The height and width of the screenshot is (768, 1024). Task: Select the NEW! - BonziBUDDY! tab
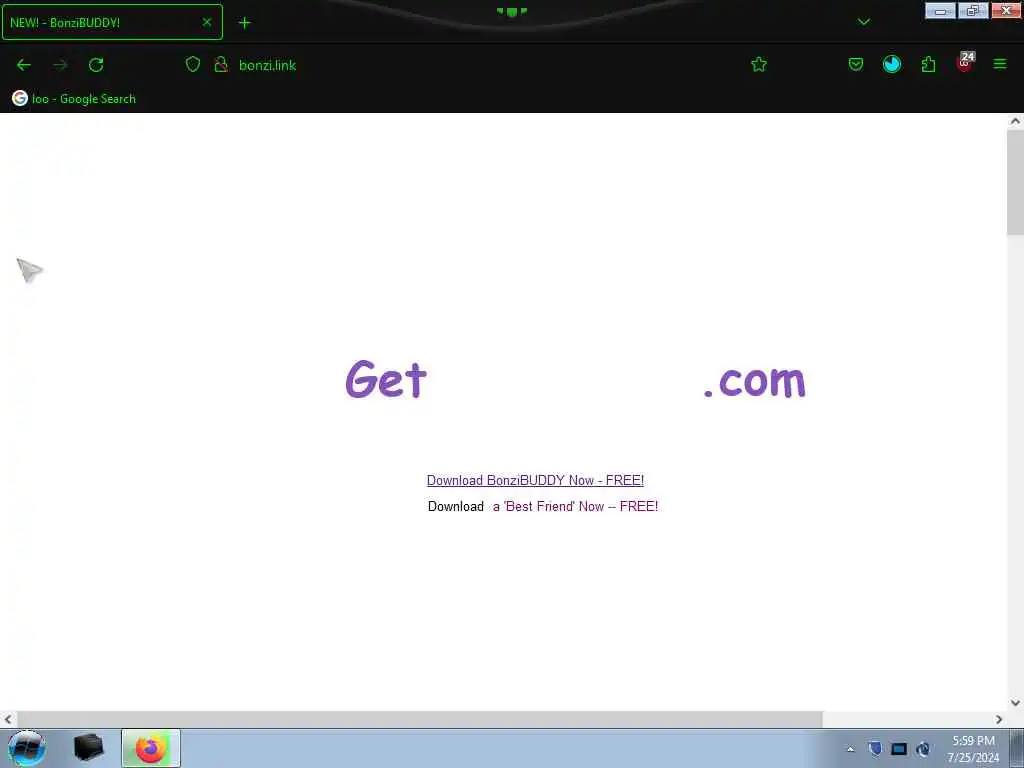coord(112,22)
